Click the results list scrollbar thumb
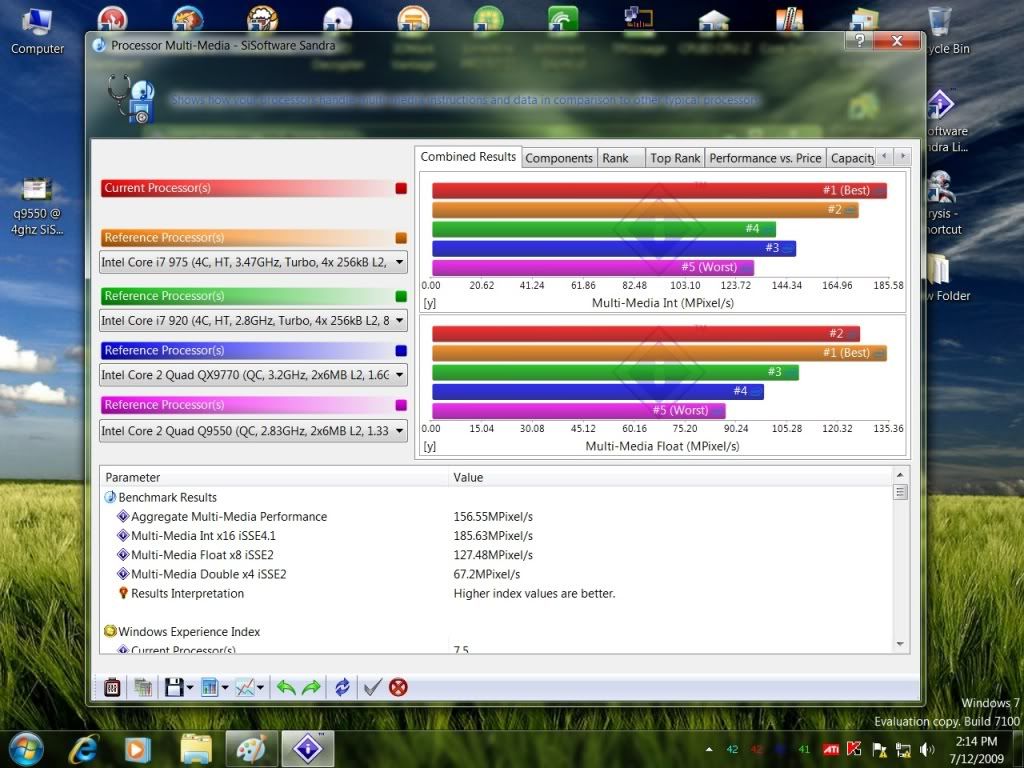Viewport: 1024px width, 768px height. (900, 492)
